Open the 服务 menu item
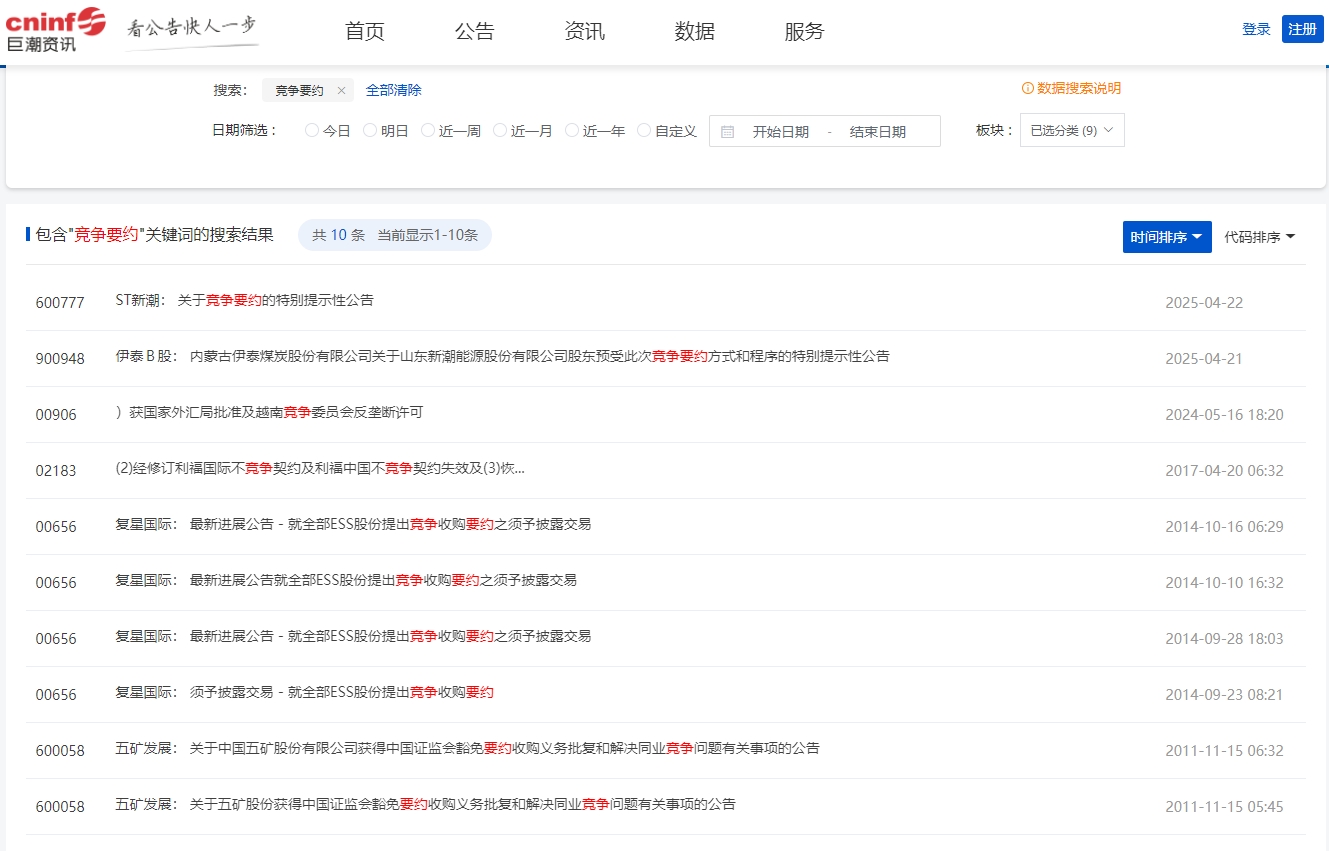Viewport: 1329px width, 851px height. point(805,31)
